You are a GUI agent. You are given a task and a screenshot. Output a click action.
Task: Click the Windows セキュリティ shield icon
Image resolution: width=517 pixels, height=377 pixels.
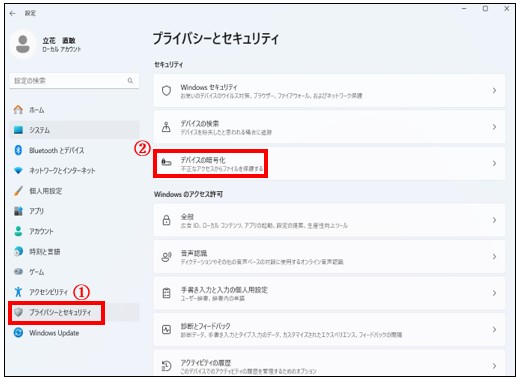[166, 91]
